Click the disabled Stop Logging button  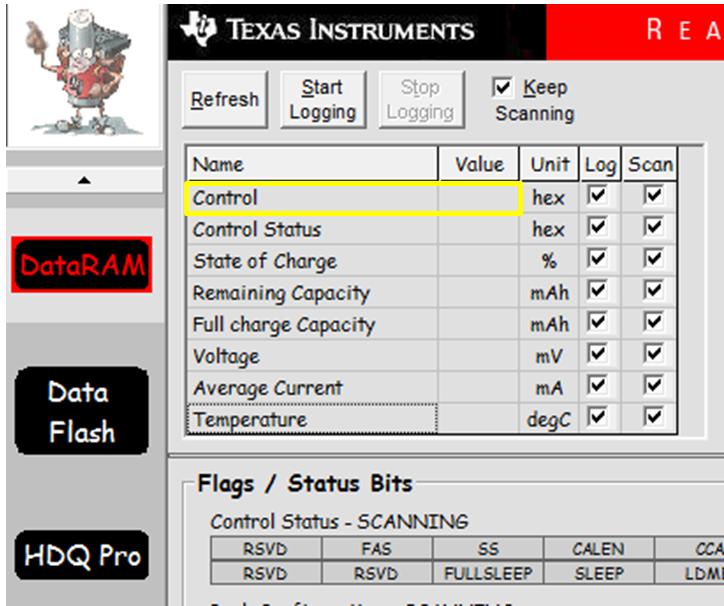pos(421,99)
